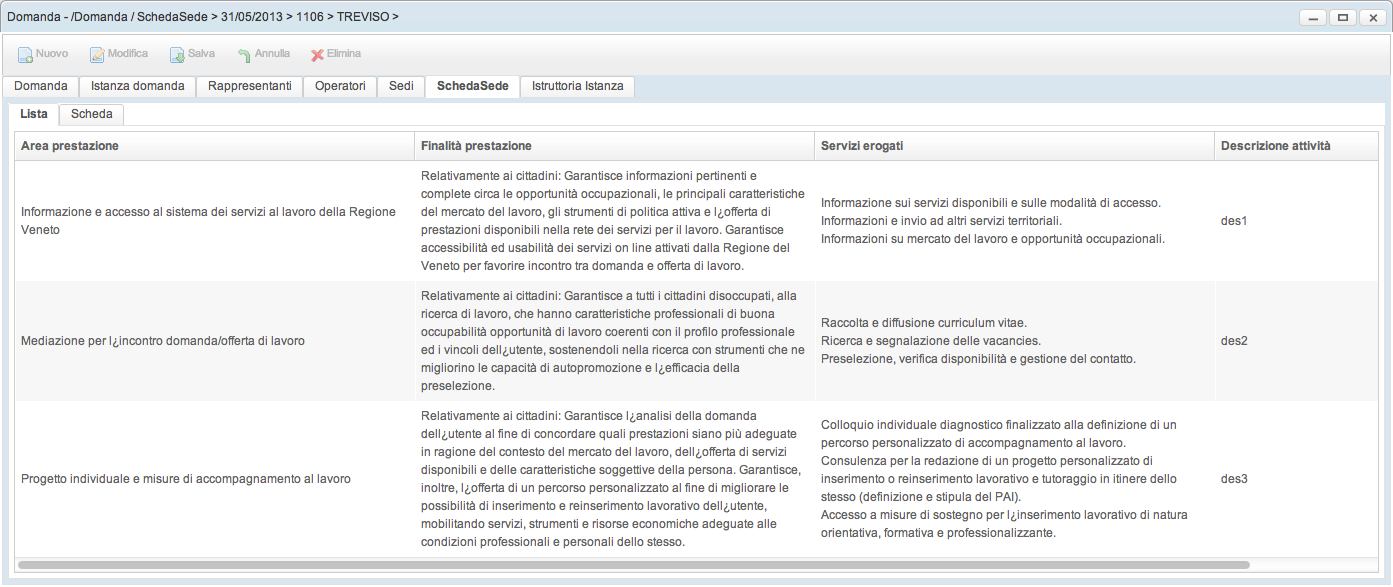This screenshot has width=1393, height=587.
Task: Open the Rappresentanti tab
Action: point(249,86)
